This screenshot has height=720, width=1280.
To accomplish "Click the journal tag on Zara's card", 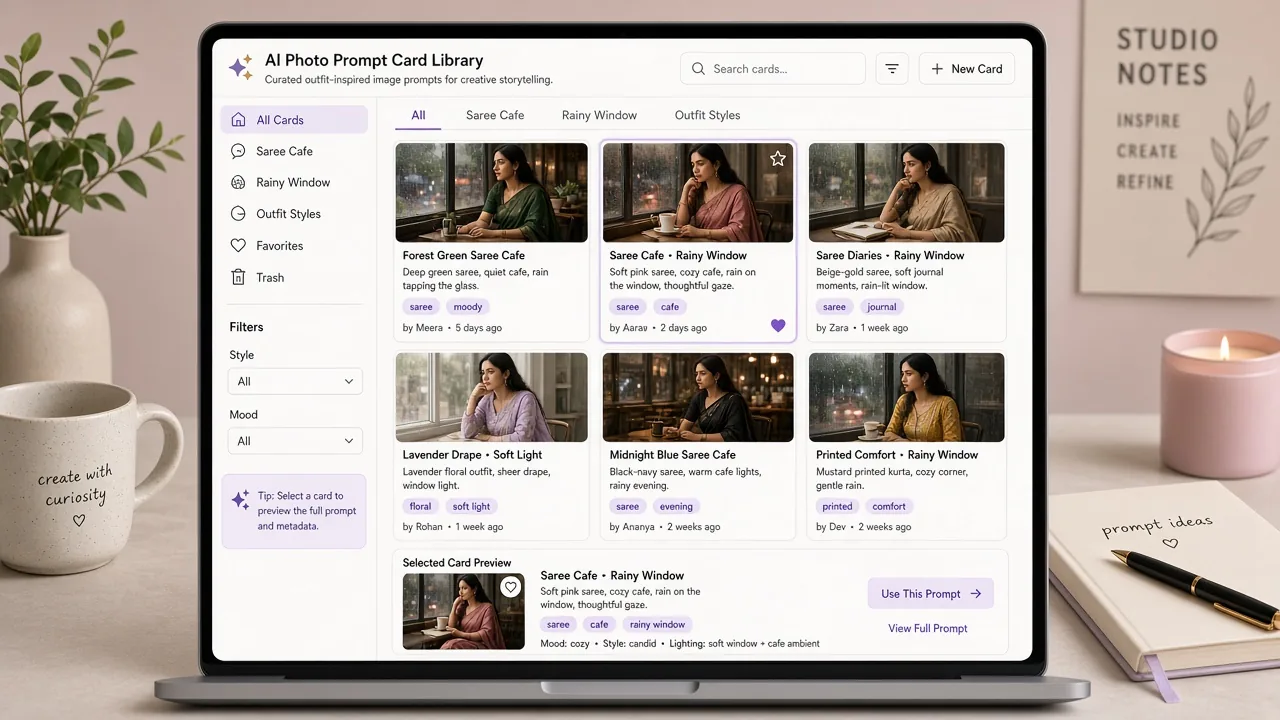I will 882,307.
